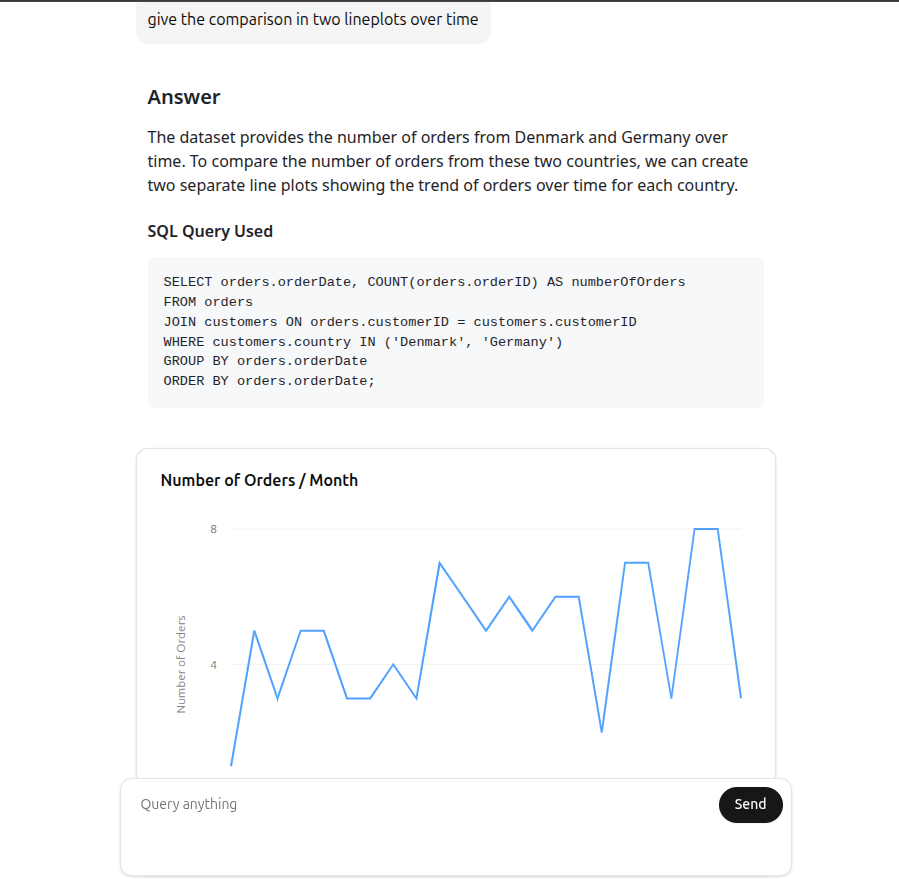Click the ORDER BY line in the query

pyautogui.click(x=269, y=380)
